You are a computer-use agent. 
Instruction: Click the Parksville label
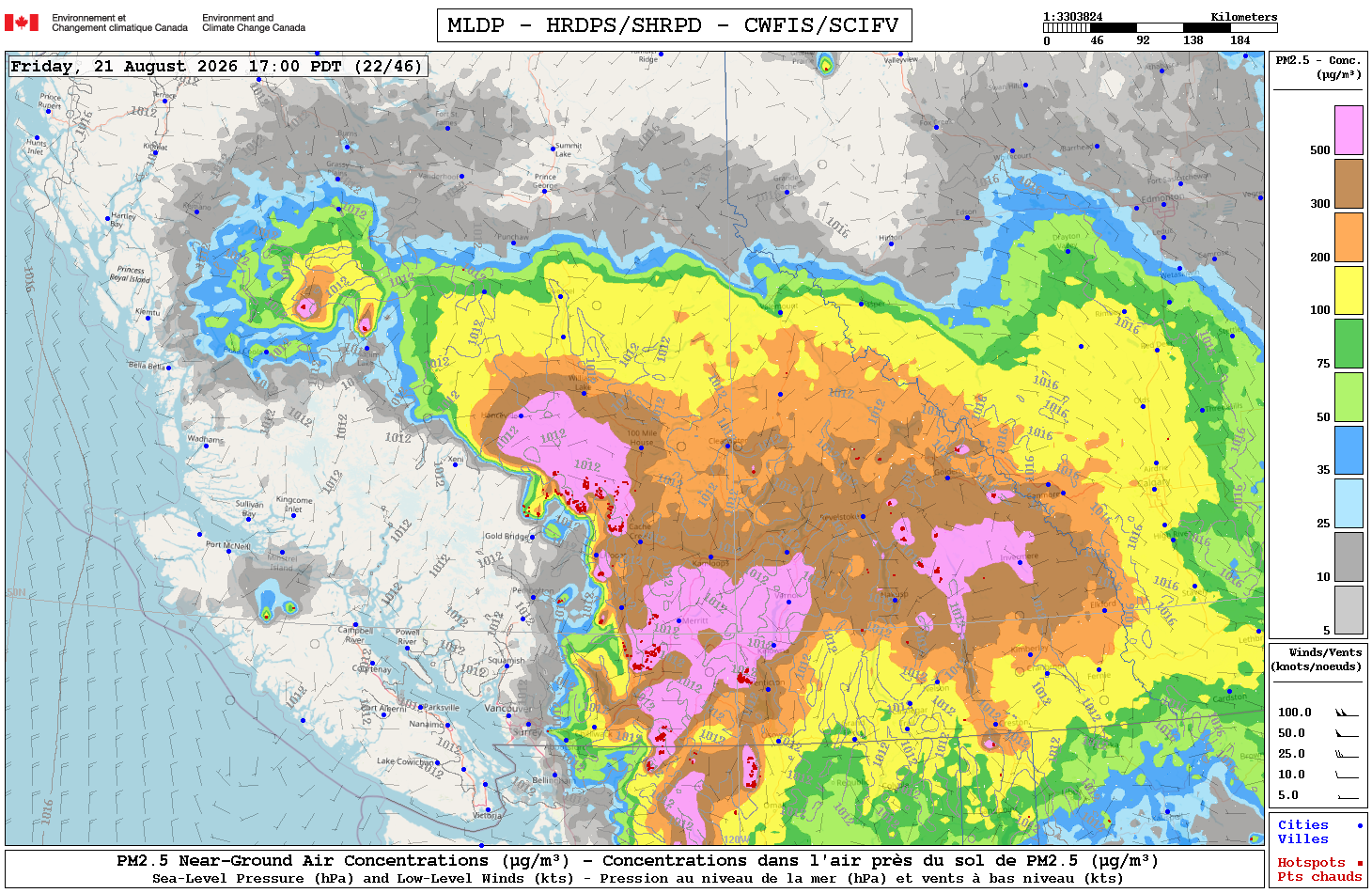(x=442, y=707)
